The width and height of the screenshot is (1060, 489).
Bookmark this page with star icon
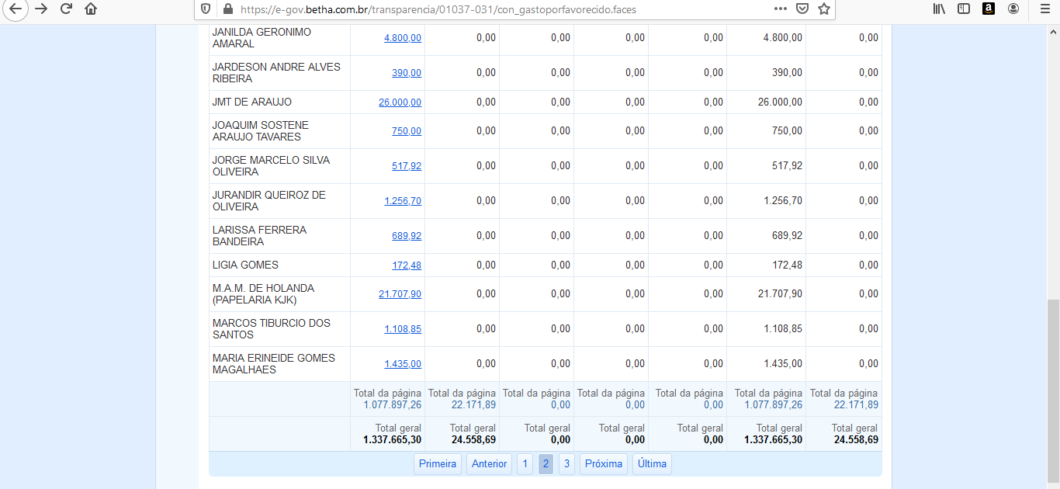(x=824, y=9)
